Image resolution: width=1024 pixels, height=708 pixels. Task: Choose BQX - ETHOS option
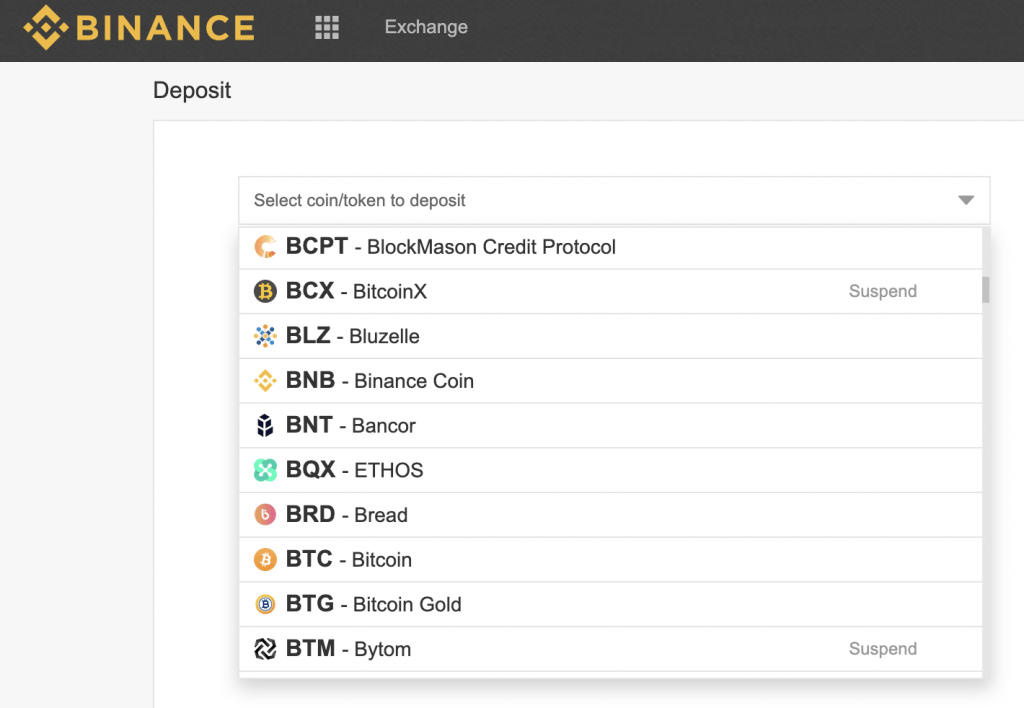[611, 470]
